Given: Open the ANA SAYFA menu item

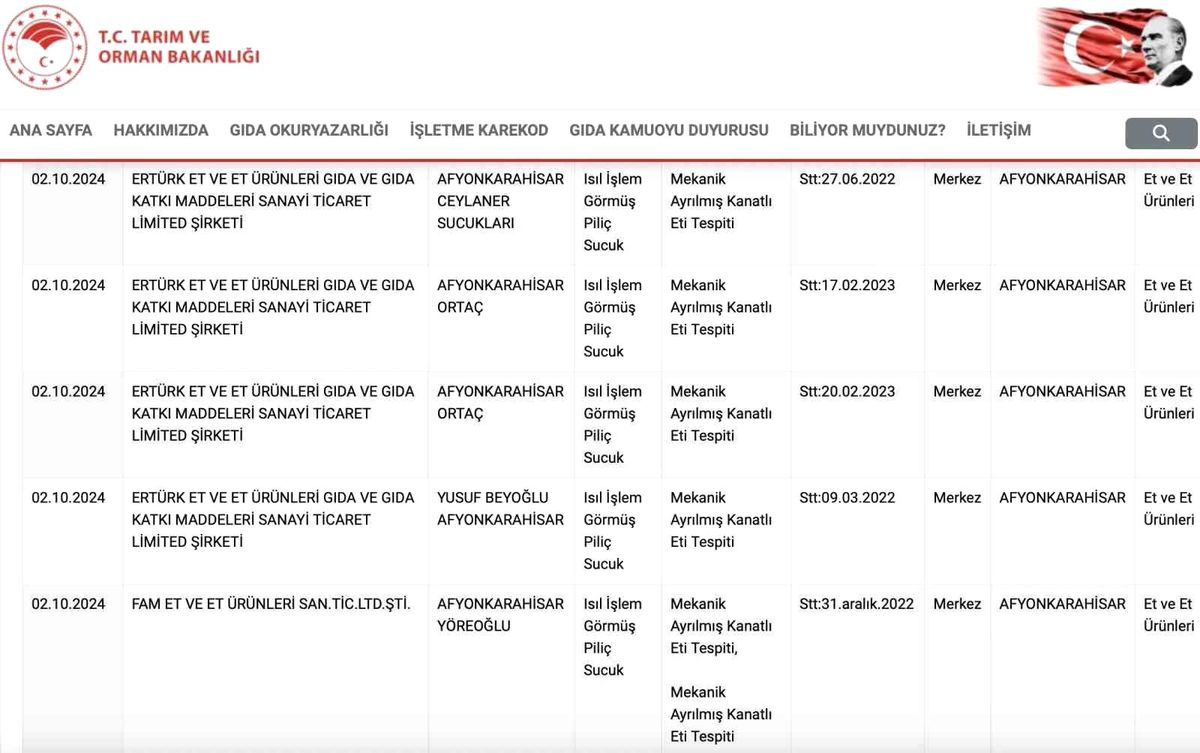Looking at the screenshot, I should coord(51,130).
